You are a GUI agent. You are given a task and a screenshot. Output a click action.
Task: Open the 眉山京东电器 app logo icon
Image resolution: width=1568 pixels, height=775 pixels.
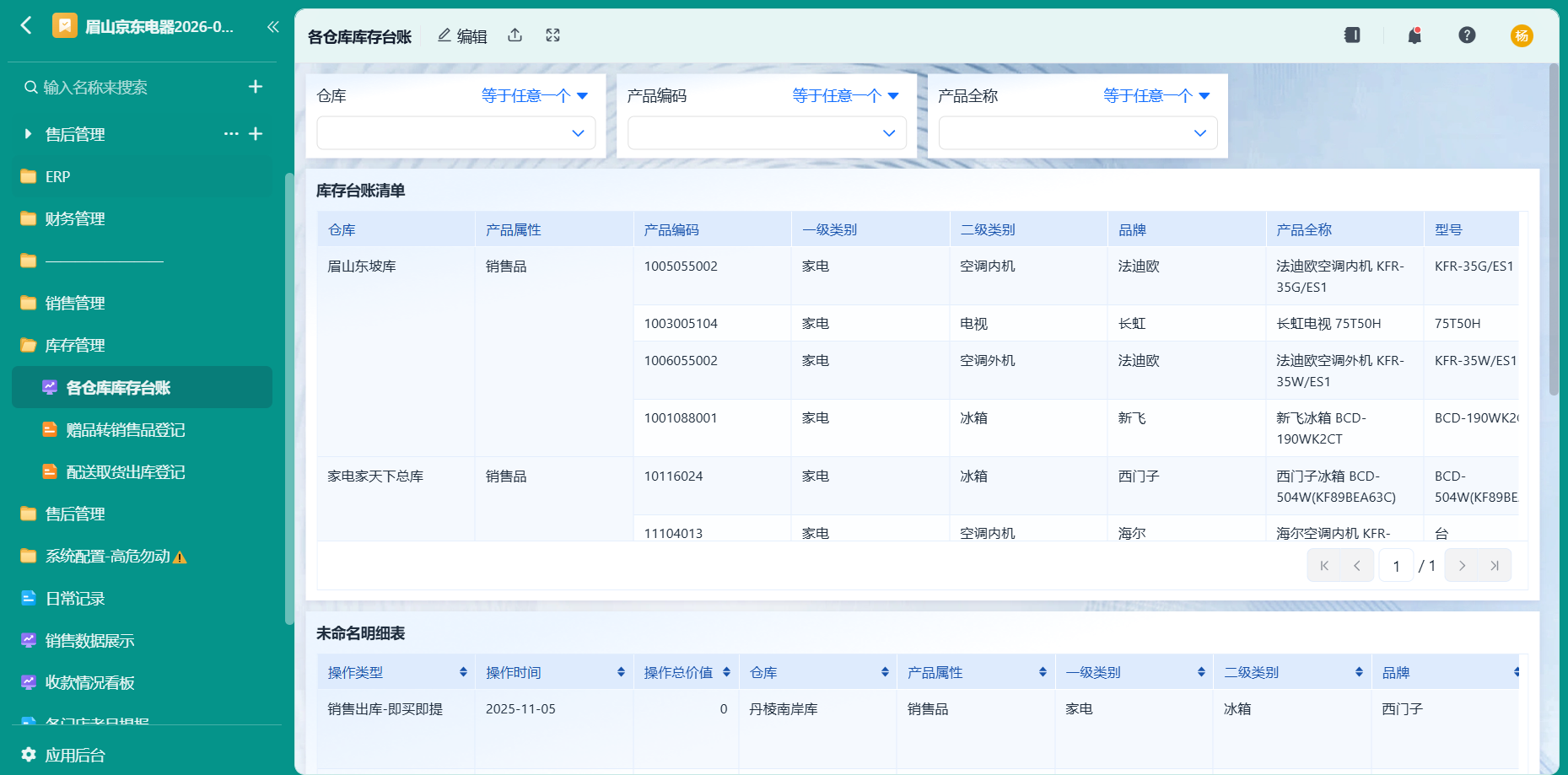[65, 26]
